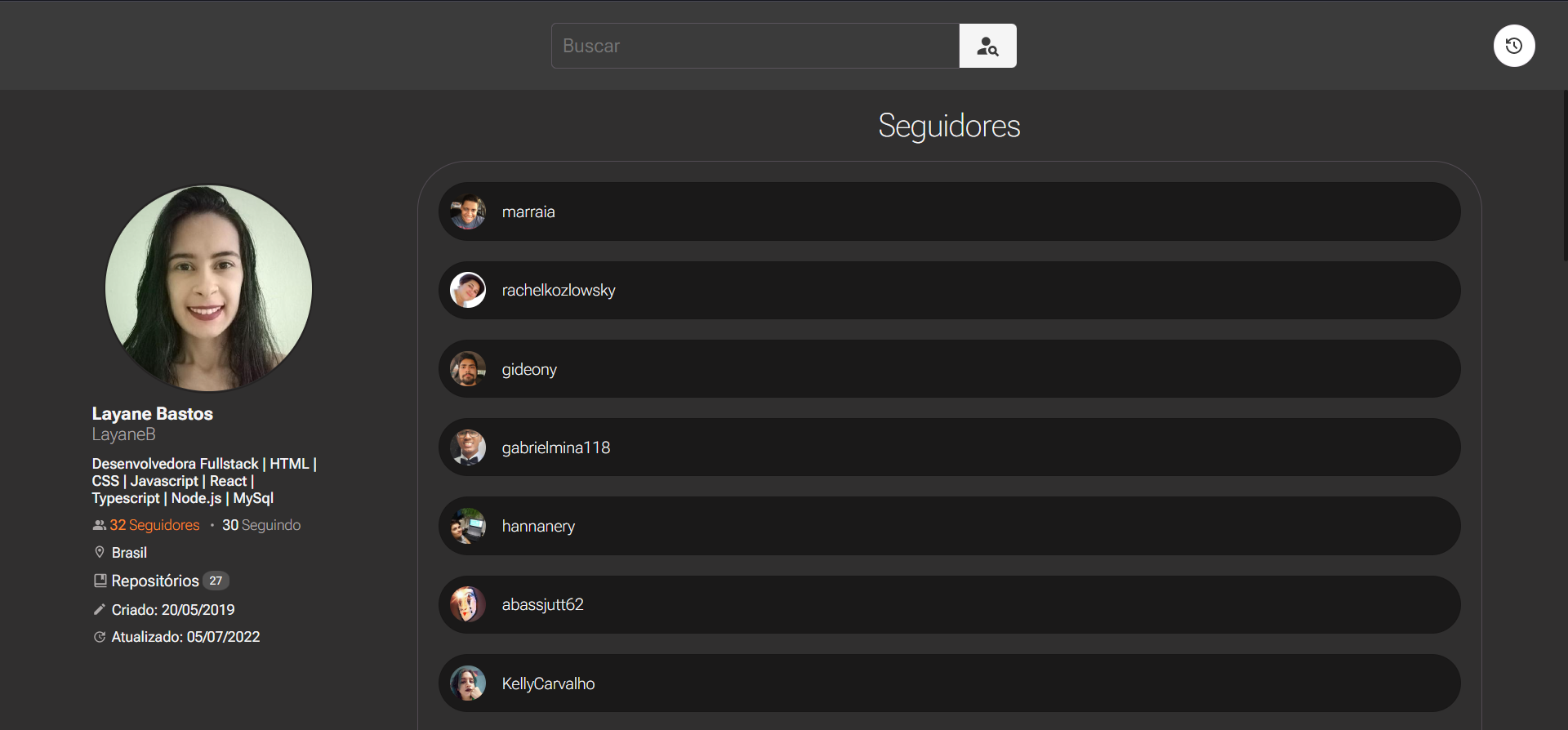Open the Repositórios 27 link
The height and width of the screenshot is (730, 1568).
(x=161, y=581)
